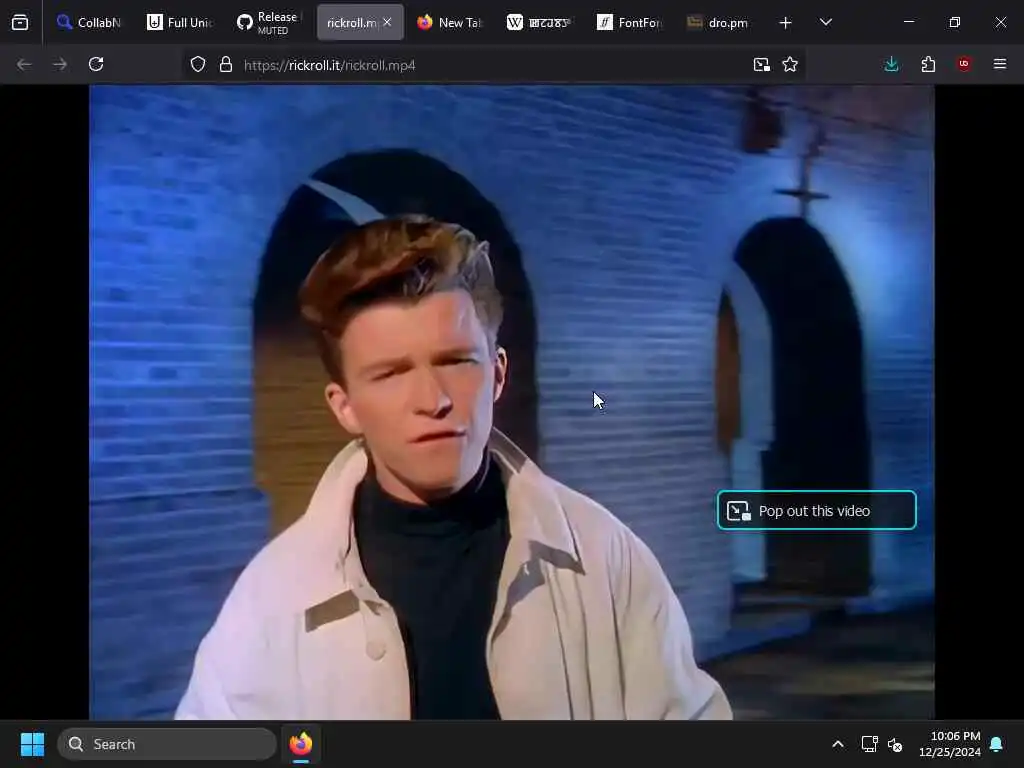The width and height of the screenshot is (1024, 768).
Task: Open Picture-in-Picture from address bar icon
Action: [761, 64]
